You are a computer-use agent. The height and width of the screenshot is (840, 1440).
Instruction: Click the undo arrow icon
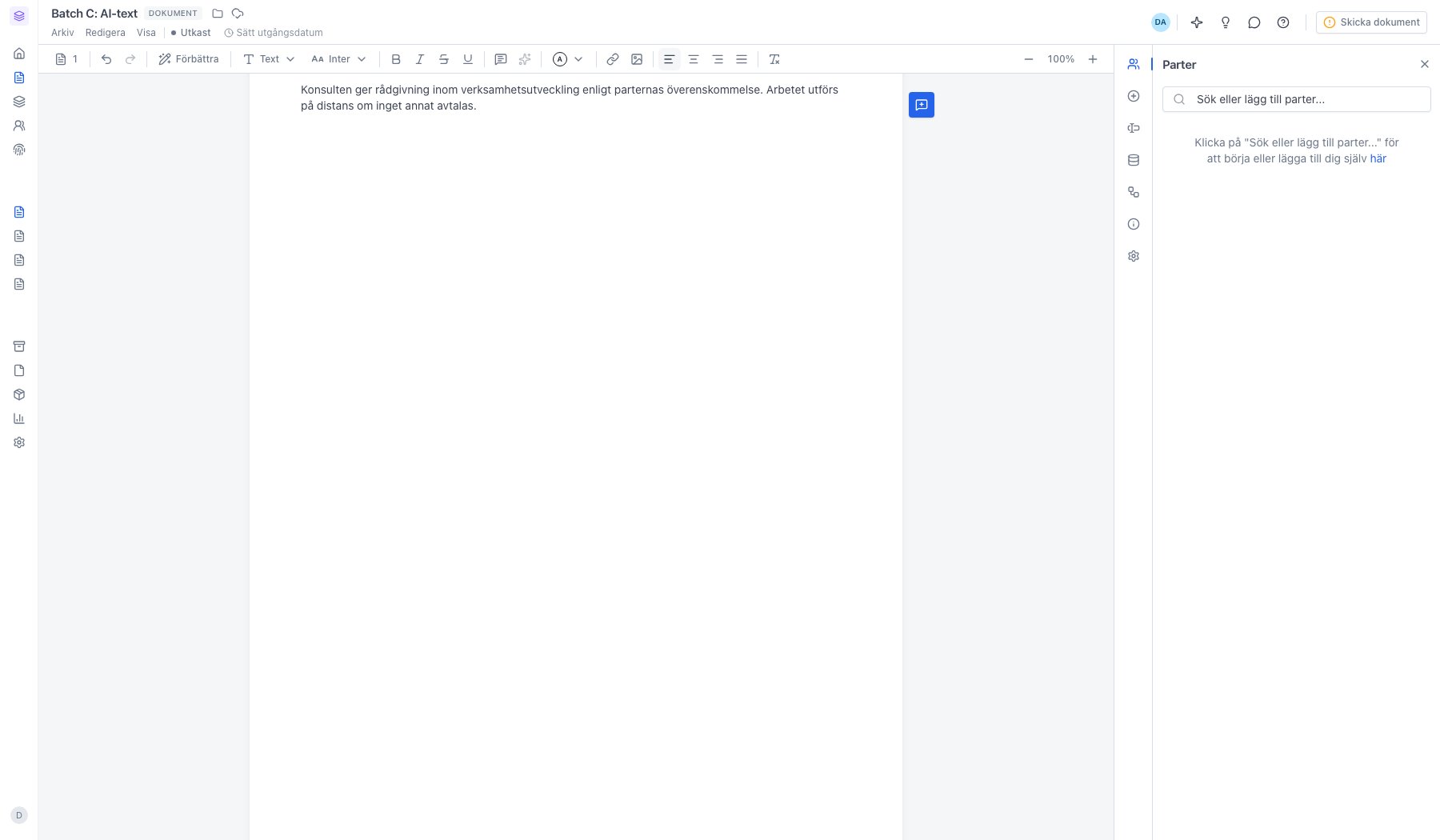pyautogui.click(x=106, y=59)
